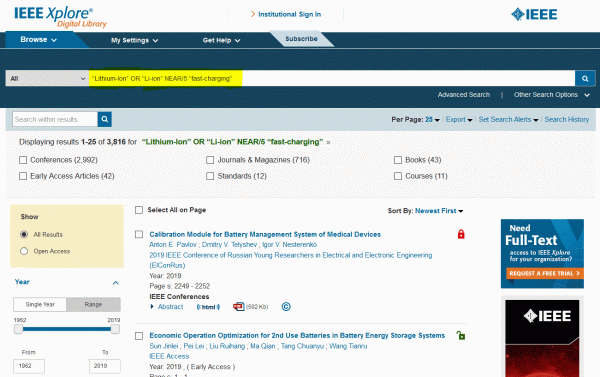Select the Economic Operation Optimization paper checkbox

(139, 336)
